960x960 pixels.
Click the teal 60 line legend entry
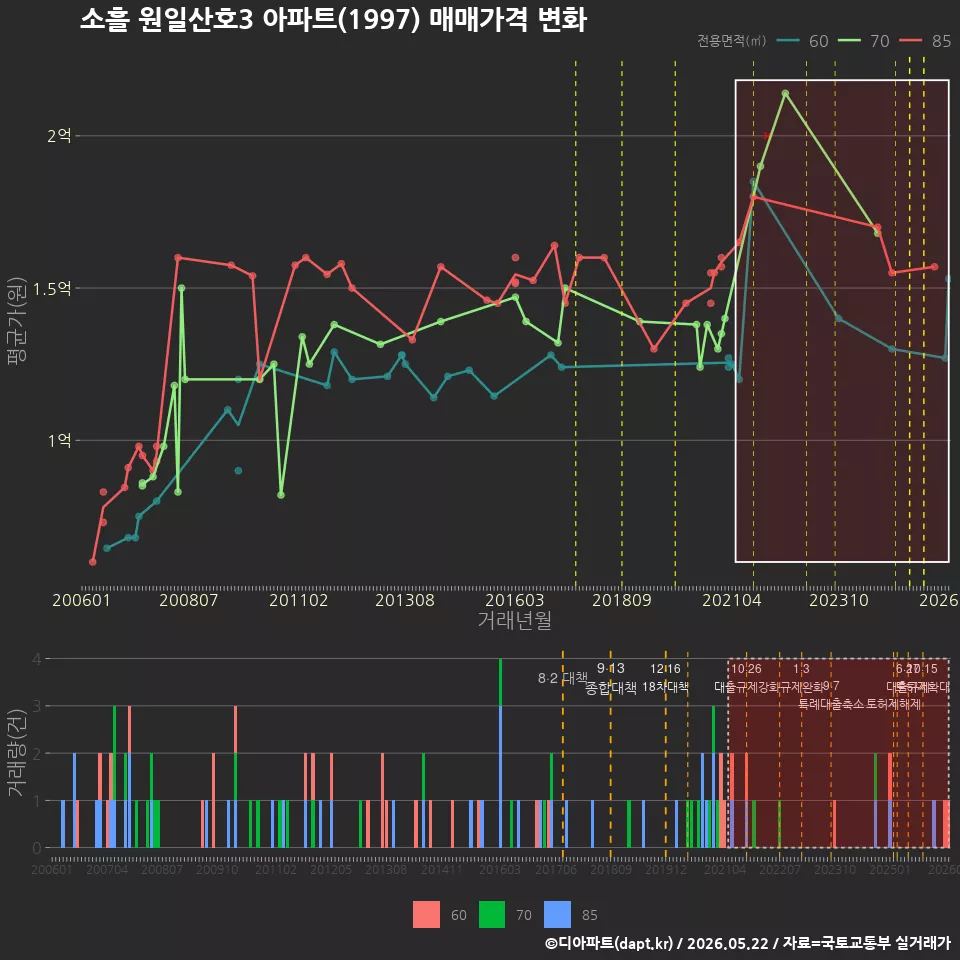(802, 41)
